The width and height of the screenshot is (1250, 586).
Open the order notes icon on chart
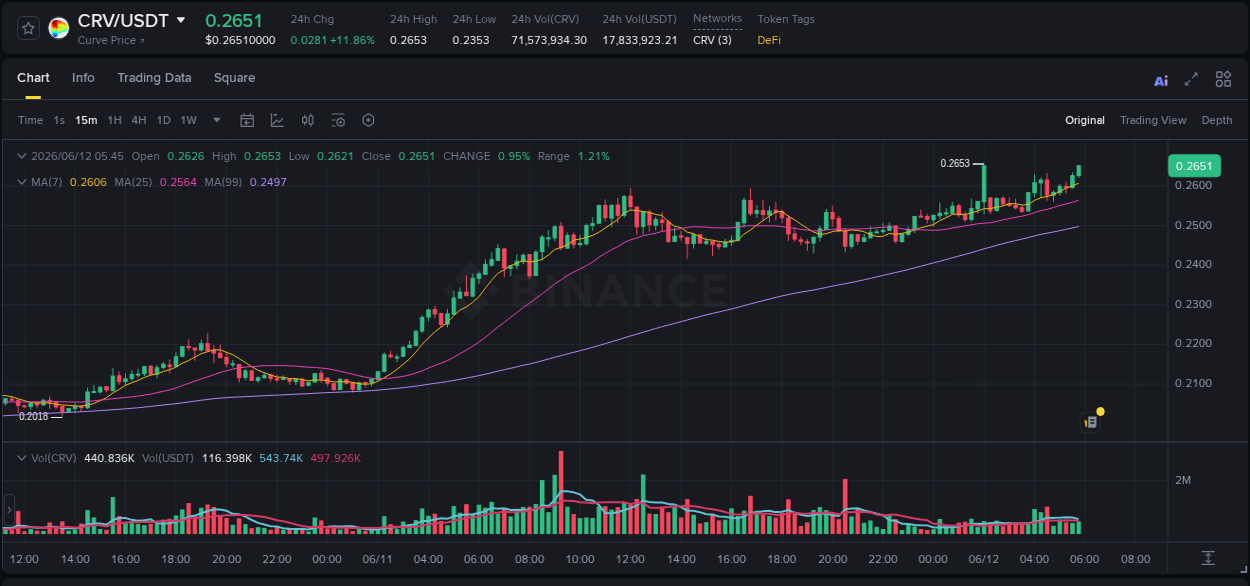(x=1091, y=423)
